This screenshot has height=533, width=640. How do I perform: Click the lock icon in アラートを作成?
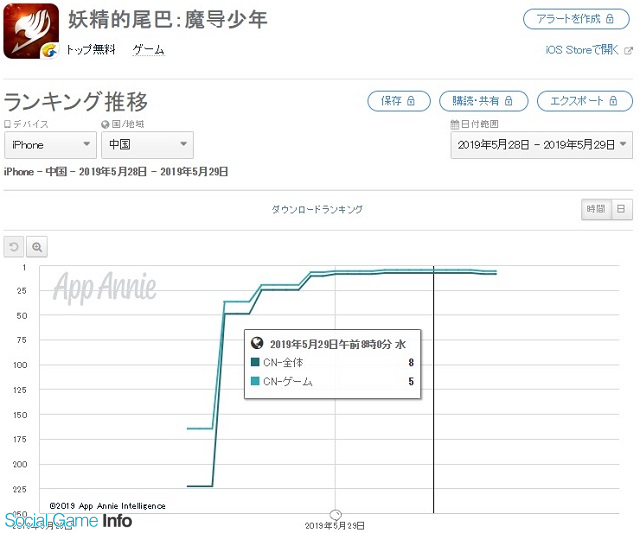(610, 19)
